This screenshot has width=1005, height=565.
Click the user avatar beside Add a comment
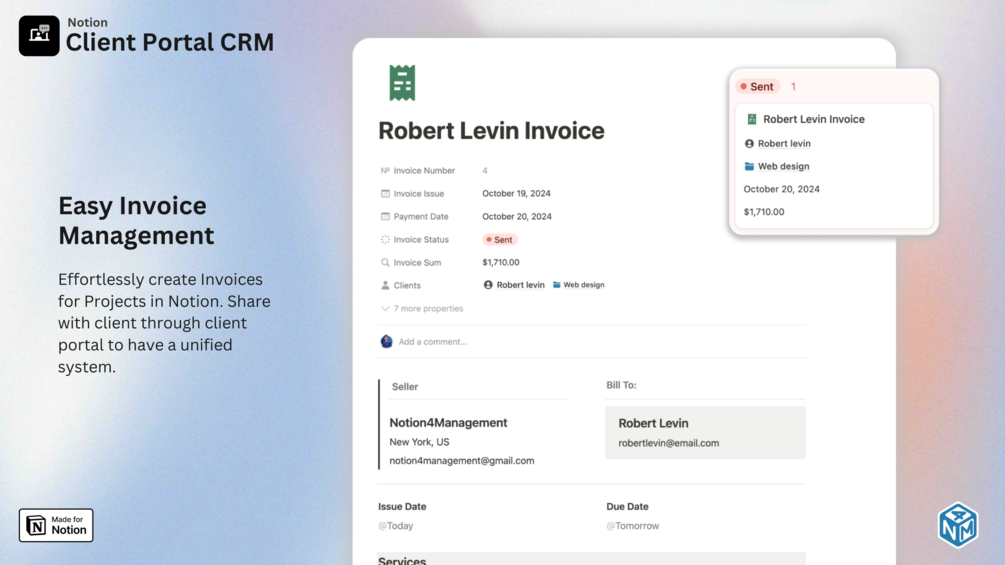coord(386,341)
